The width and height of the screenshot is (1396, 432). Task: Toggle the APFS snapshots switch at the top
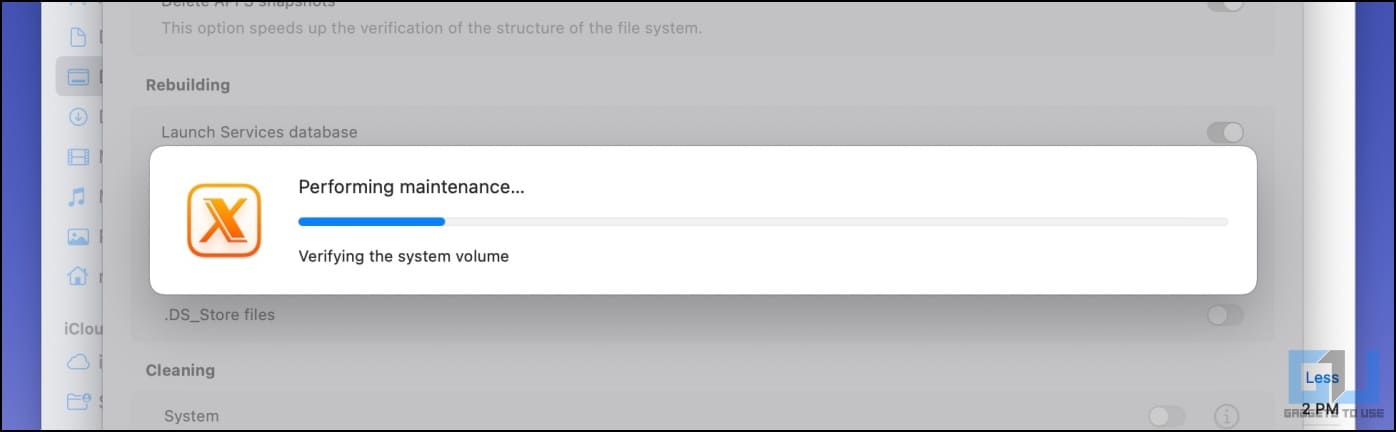coord(1225,5)
